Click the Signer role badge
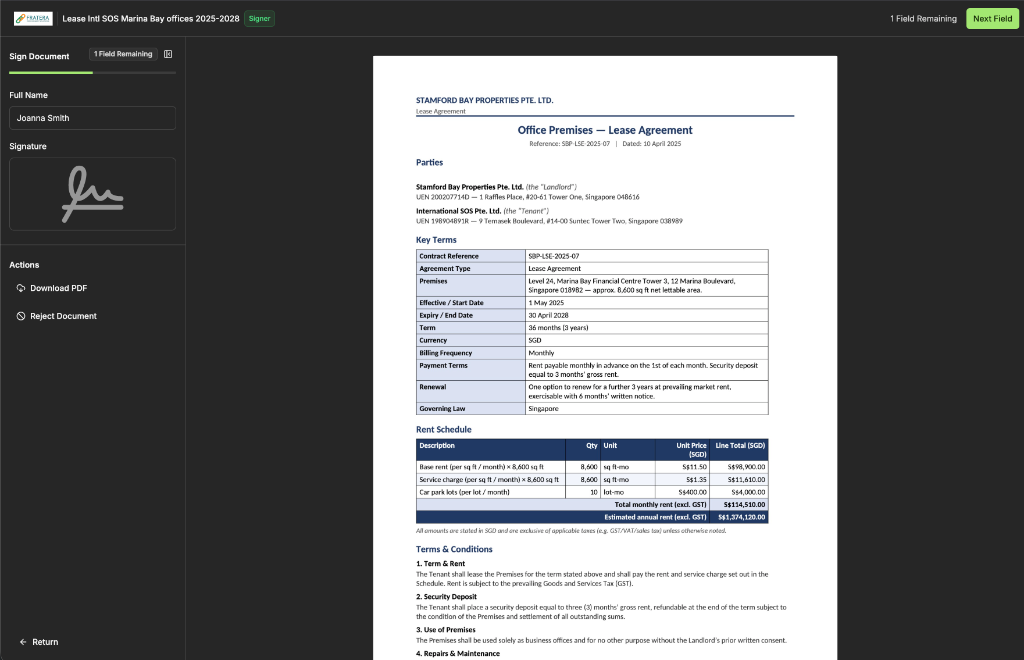 tap(259, 18)
